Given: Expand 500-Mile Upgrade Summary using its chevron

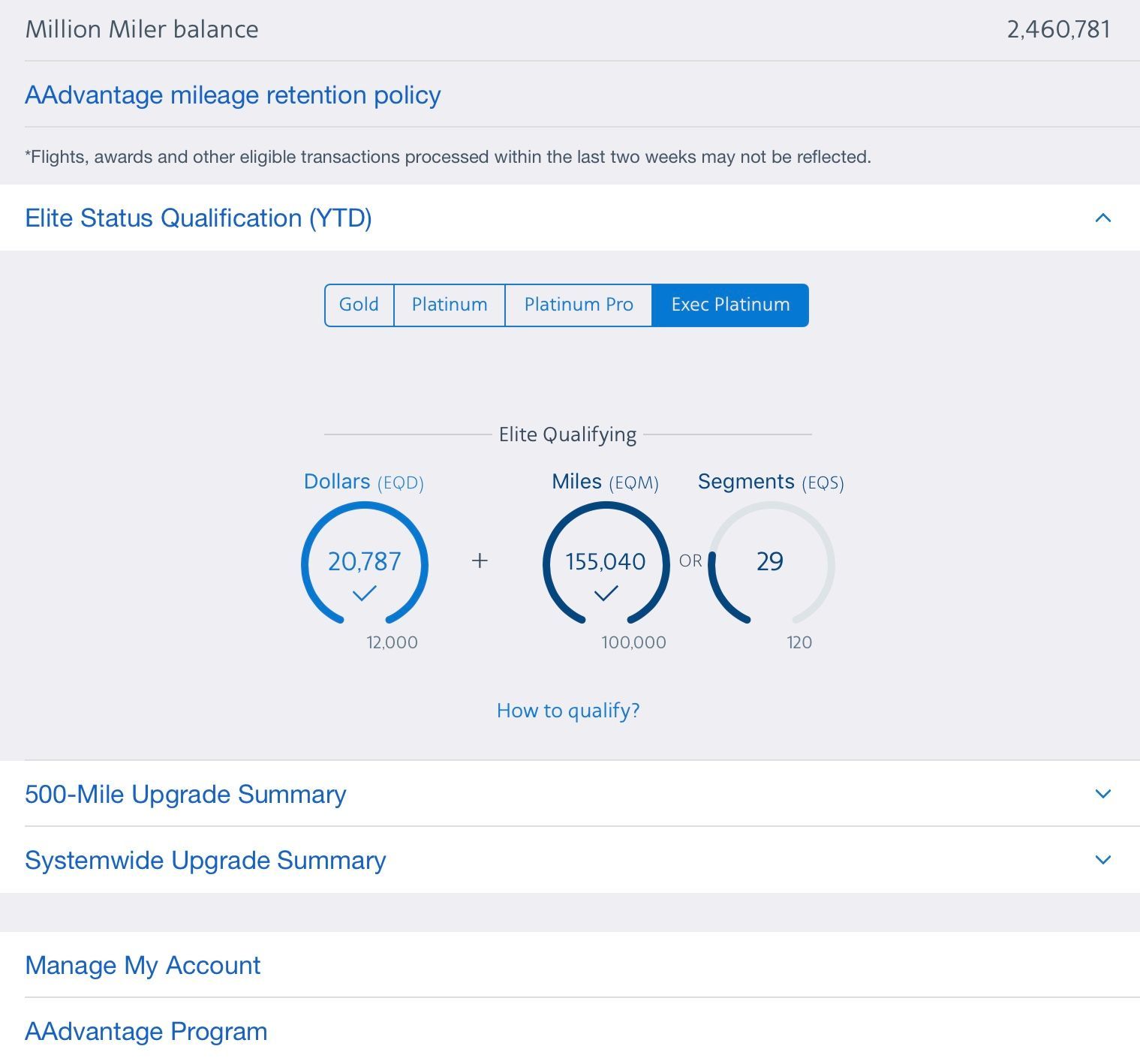Looking at the screenshot, I should click(x=1102, y=794).
